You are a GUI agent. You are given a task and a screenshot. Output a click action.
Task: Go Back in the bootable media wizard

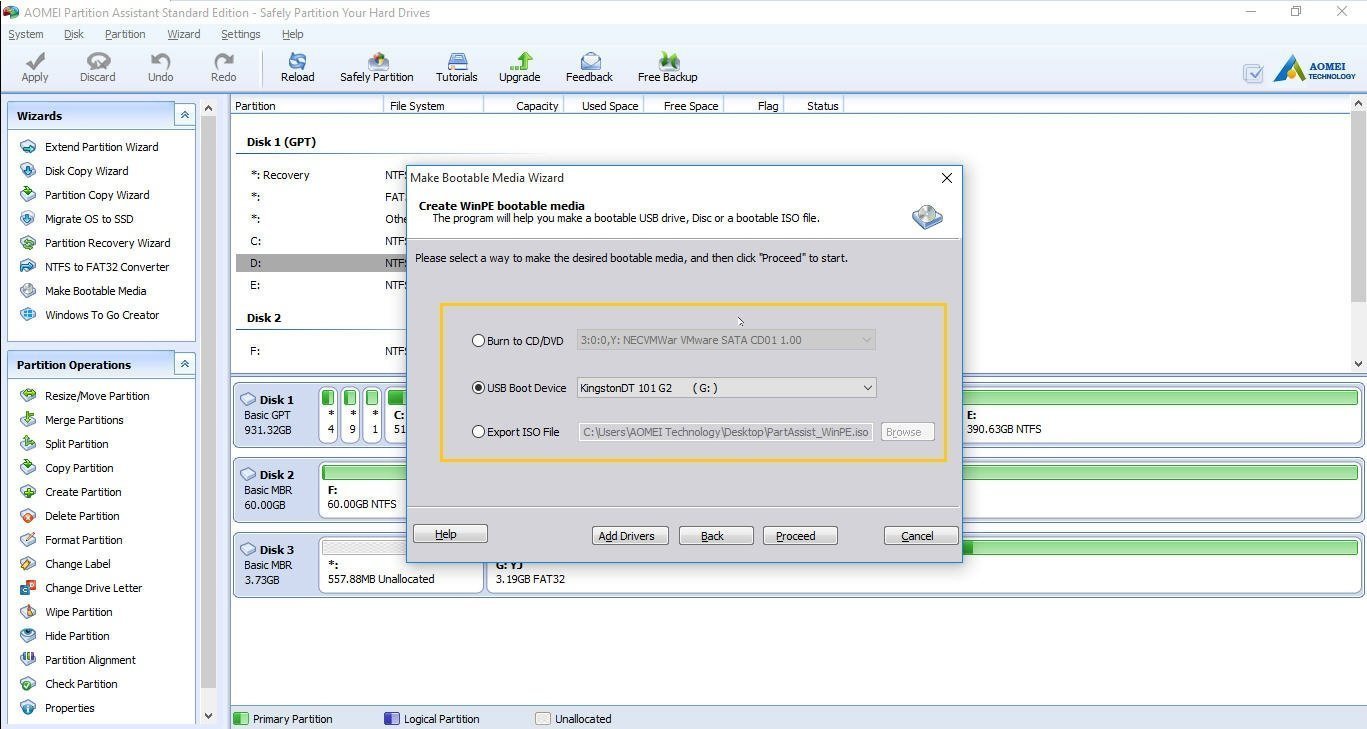click(x=716, y=536)
